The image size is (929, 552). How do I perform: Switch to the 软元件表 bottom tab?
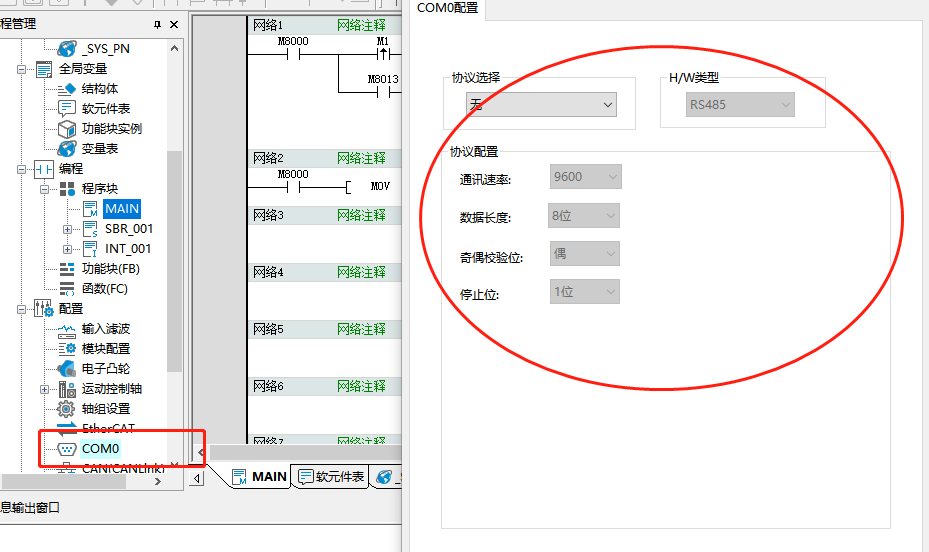click(x=331, y=477)
